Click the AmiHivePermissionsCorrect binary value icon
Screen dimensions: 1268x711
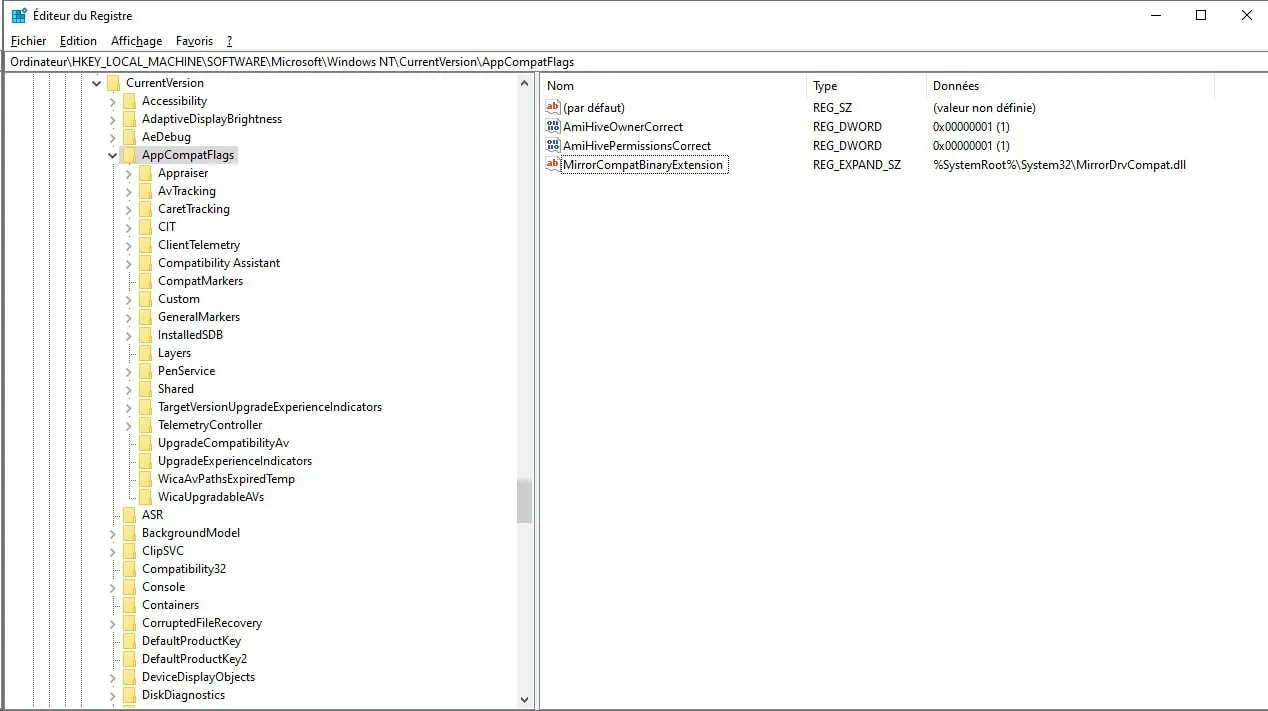pos(553,146)
